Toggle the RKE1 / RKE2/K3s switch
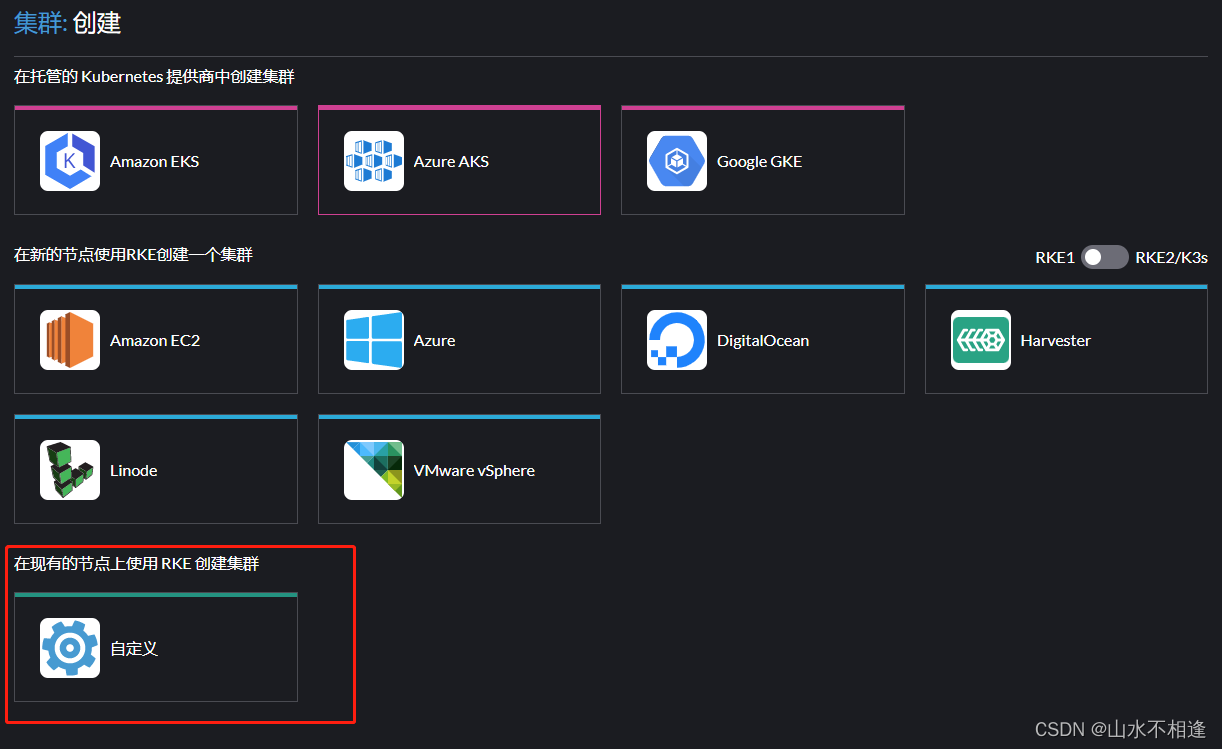The height and width of the screenshot is (749, 1222). click(1104, 257)
